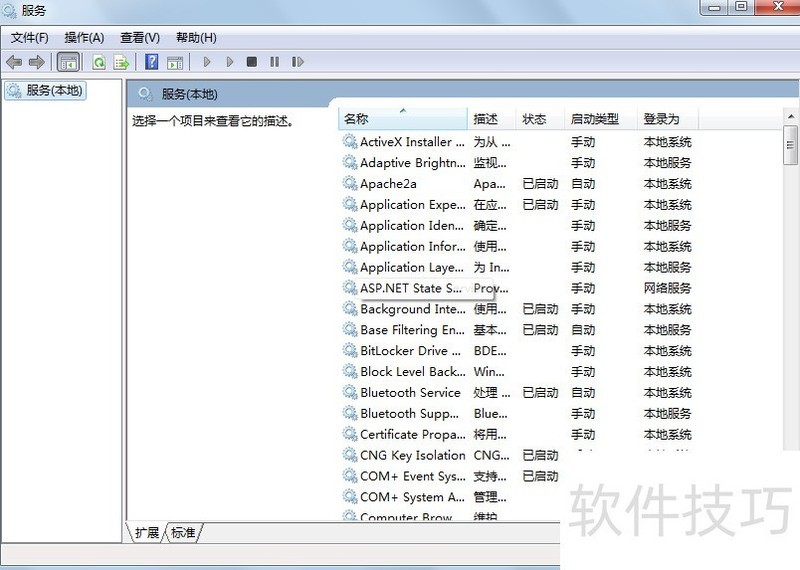
Task: Click the gear icon beside Bluetooth Service
Action: [349, 392]
